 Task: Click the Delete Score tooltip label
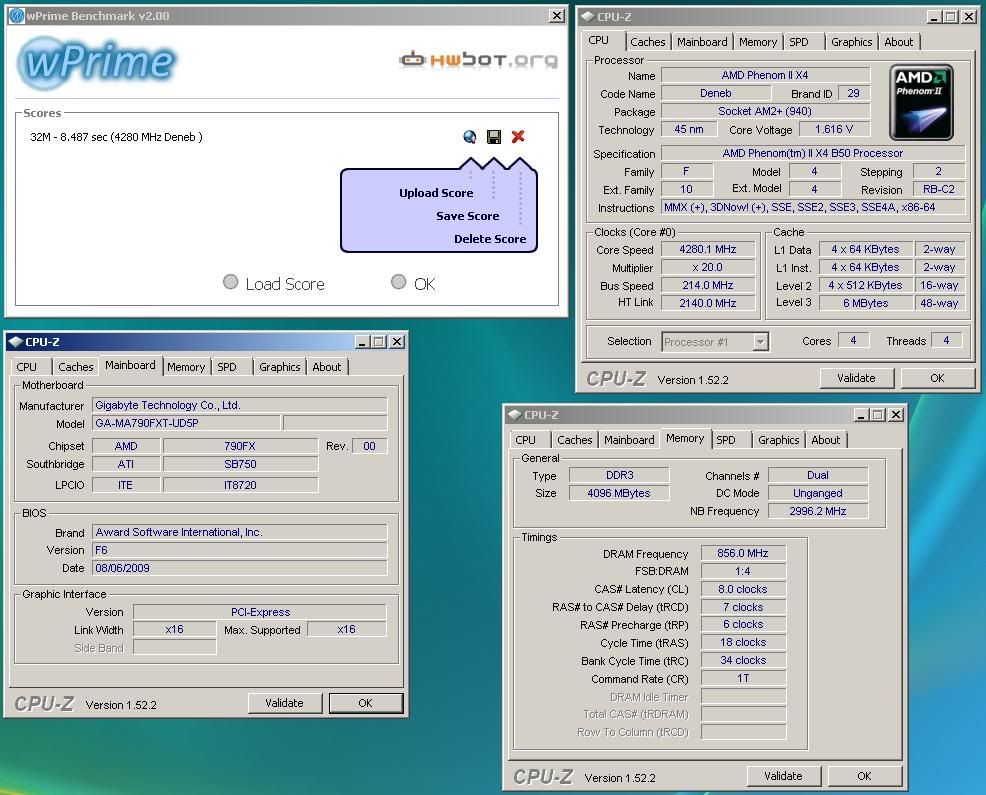tap(490, 239)
